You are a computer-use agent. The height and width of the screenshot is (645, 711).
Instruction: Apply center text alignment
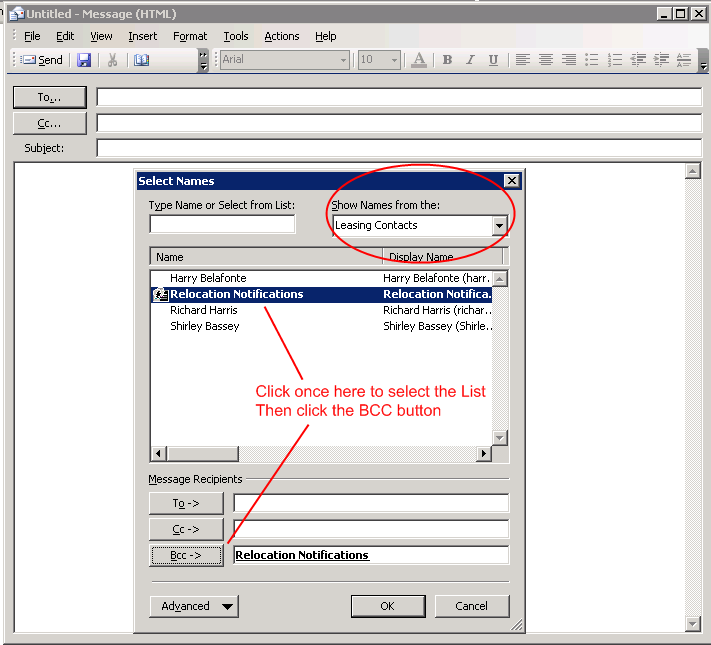point(546,60)
